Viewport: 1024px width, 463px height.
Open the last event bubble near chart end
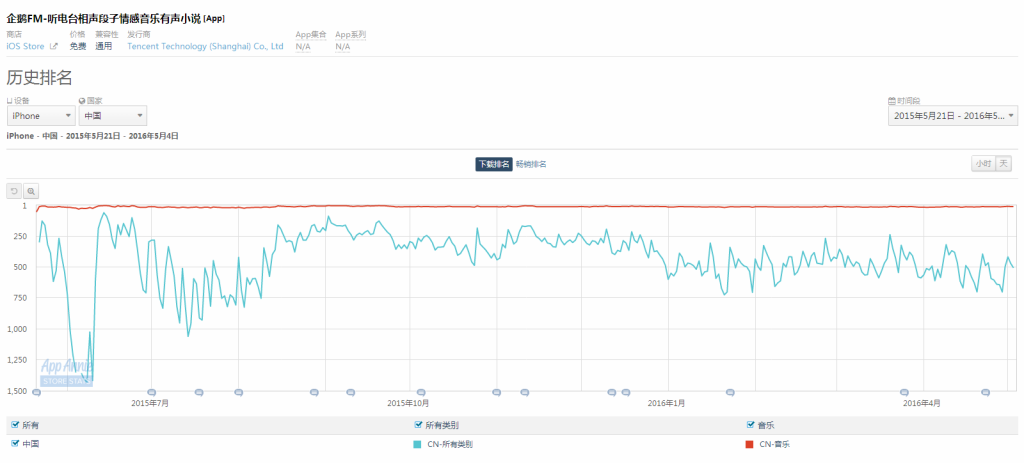point(985,392)
